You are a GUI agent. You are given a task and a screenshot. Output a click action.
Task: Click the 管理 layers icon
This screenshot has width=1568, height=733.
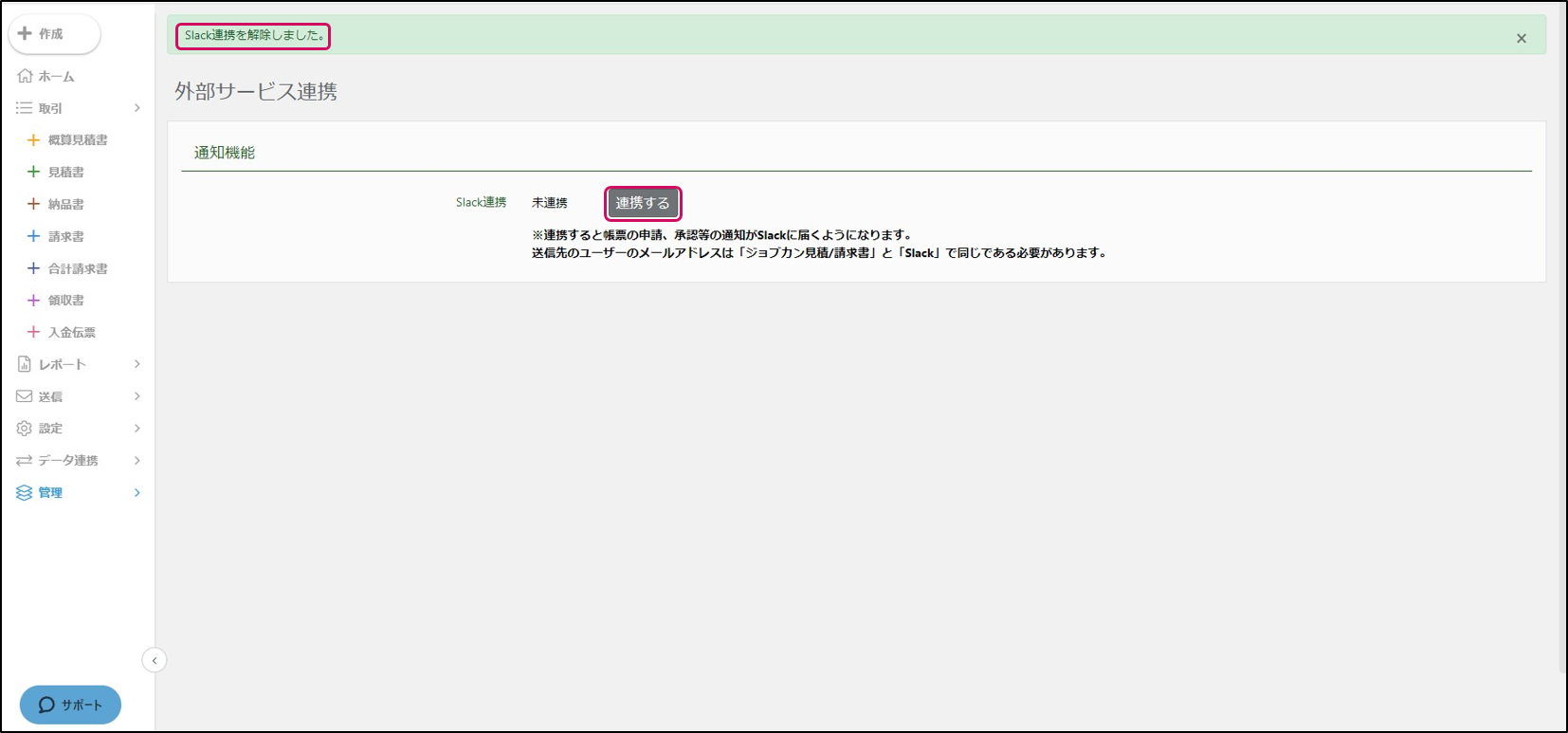[25, 493]
